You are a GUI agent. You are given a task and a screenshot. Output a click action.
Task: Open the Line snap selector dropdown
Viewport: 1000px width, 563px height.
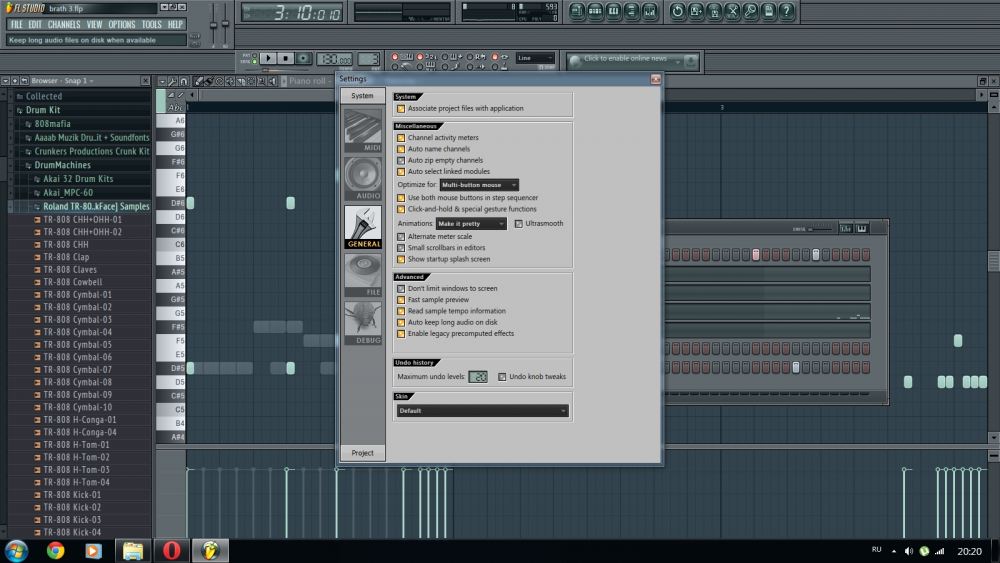point(535,58)
